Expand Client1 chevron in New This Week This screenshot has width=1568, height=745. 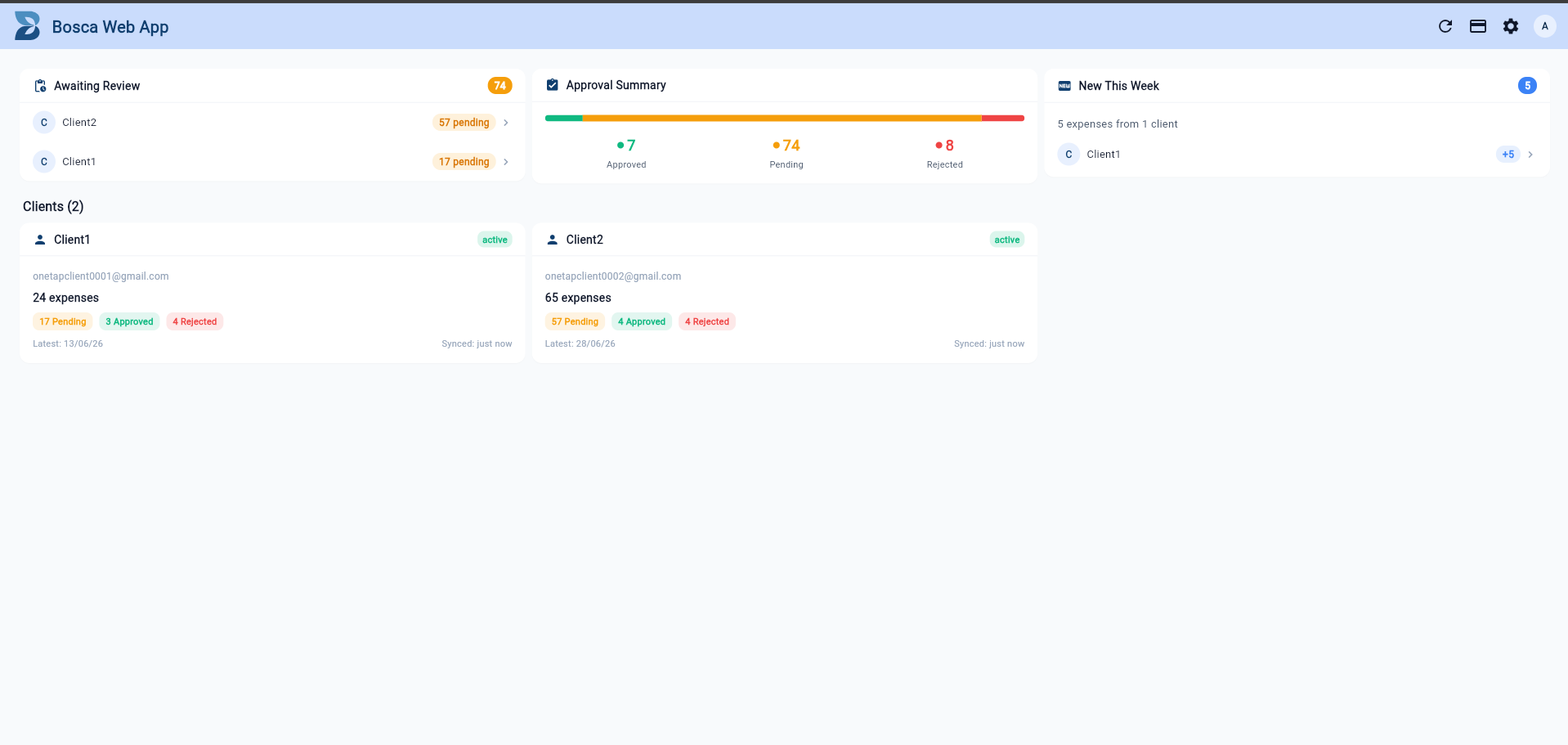(x=1530, y=155)
